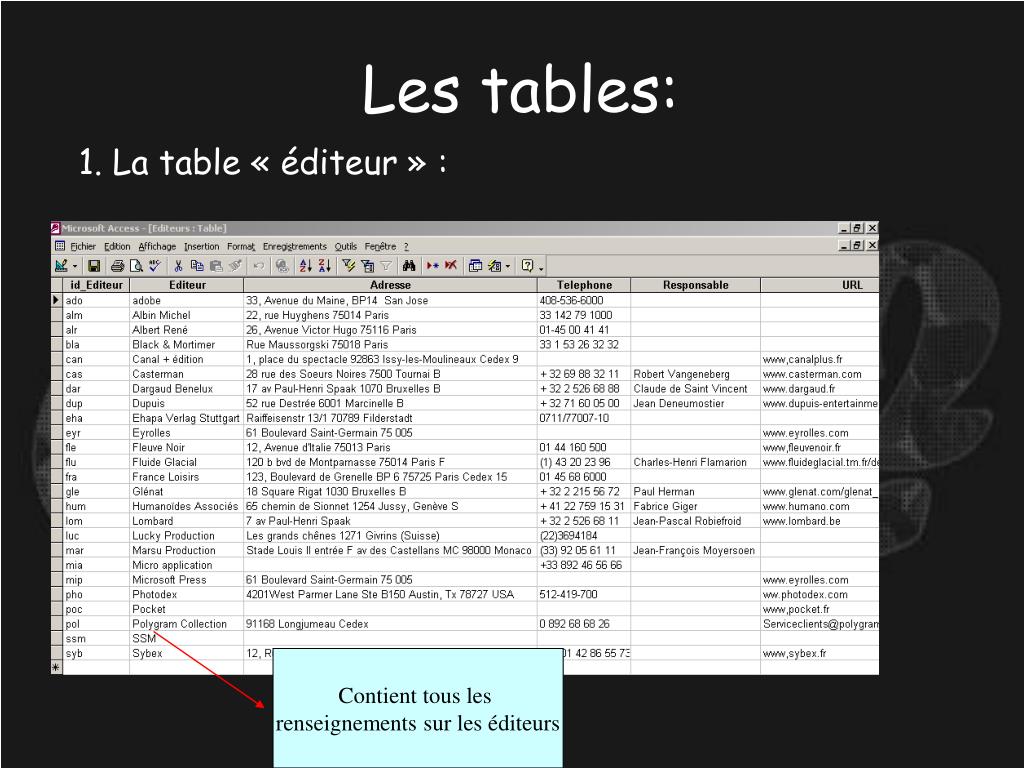Save the table with the floppy disk icon
1024x768 pixels.
click(94, 266)
